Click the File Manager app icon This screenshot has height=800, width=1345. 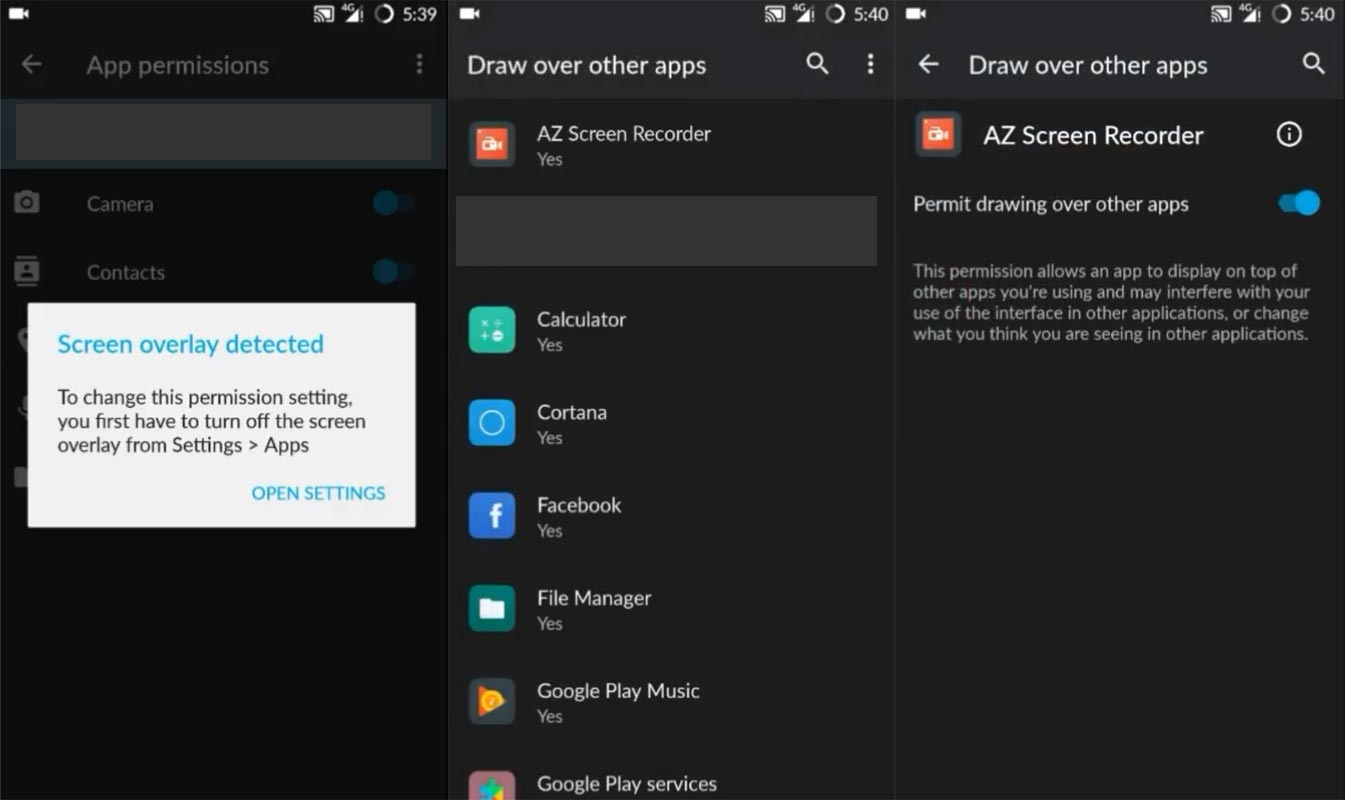[492, 609]
